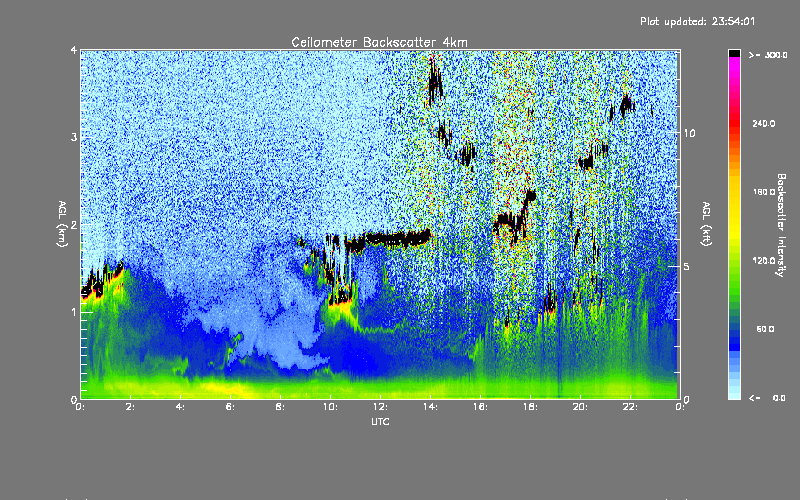Click the black cloud patch near 22 UTC at 3.4 km

coord(627,105)
